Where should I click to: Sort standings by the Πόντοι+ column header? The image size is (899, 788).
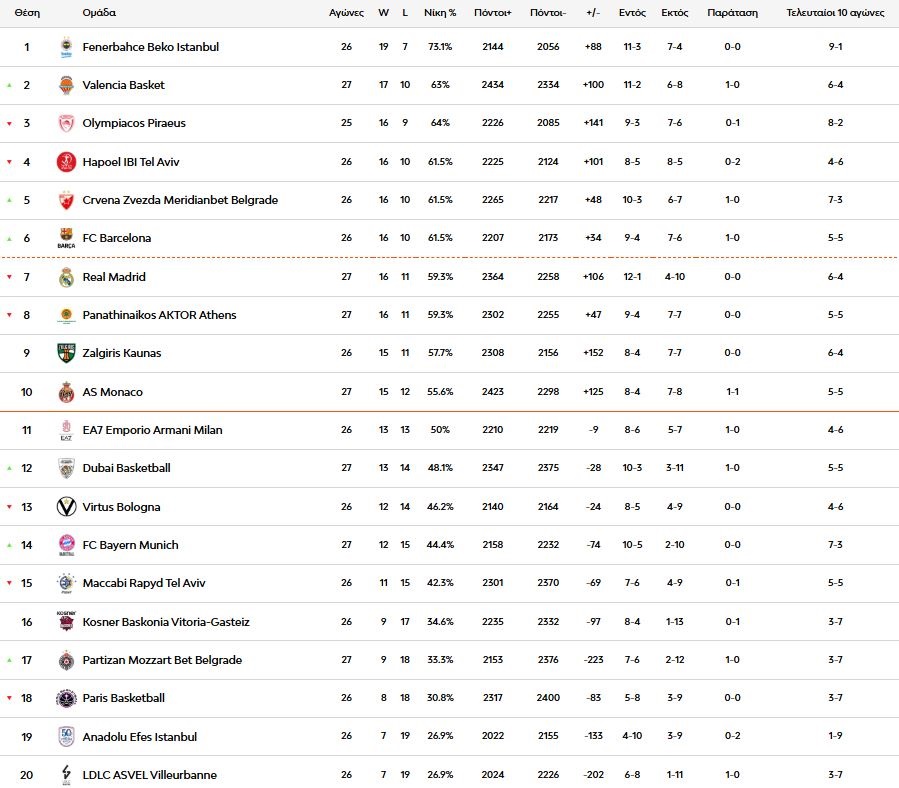[x=493, y=13]
